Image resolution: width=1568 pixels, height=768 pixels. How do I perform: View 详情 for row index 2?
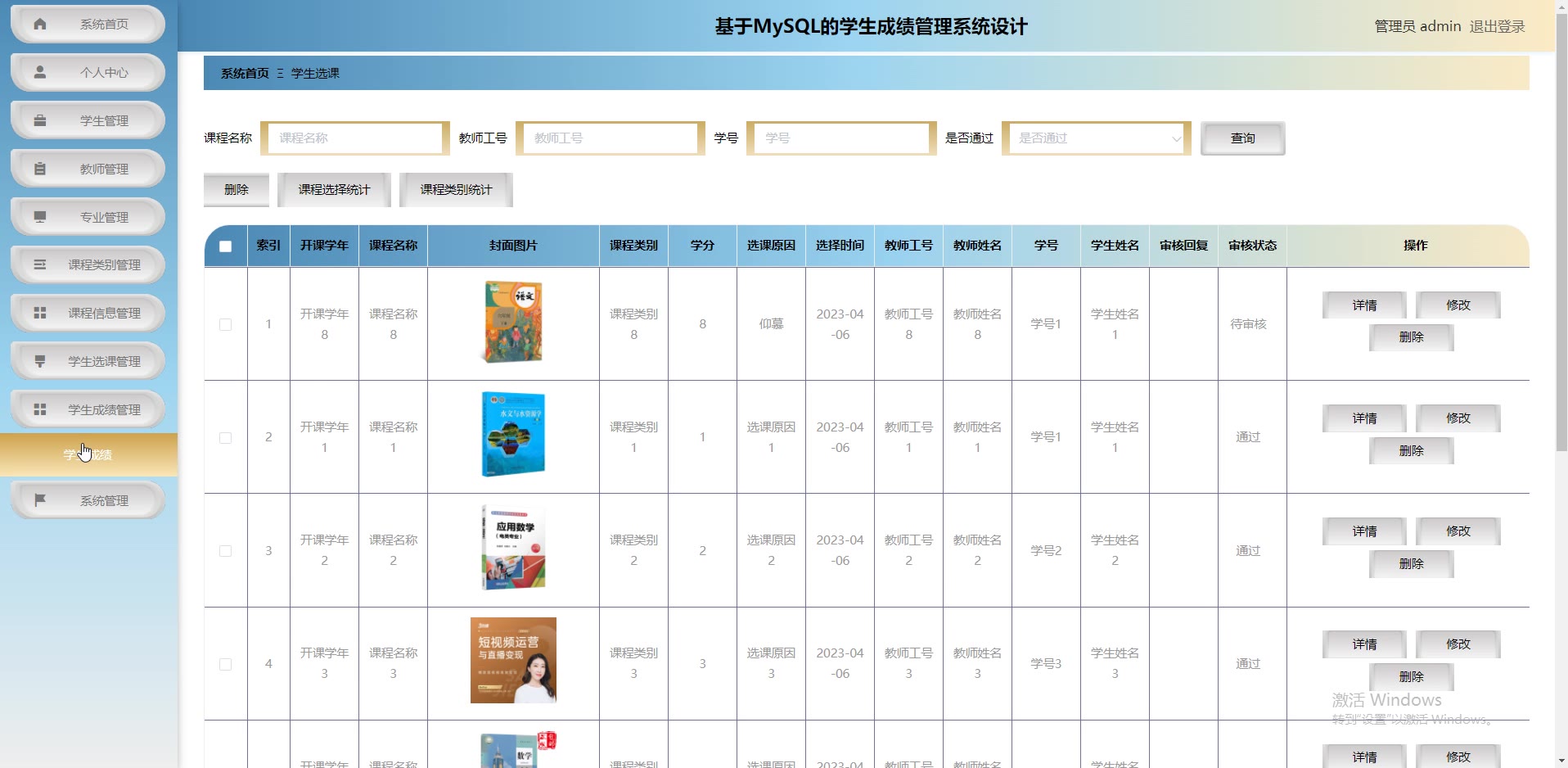click(x=1364, y=418)
